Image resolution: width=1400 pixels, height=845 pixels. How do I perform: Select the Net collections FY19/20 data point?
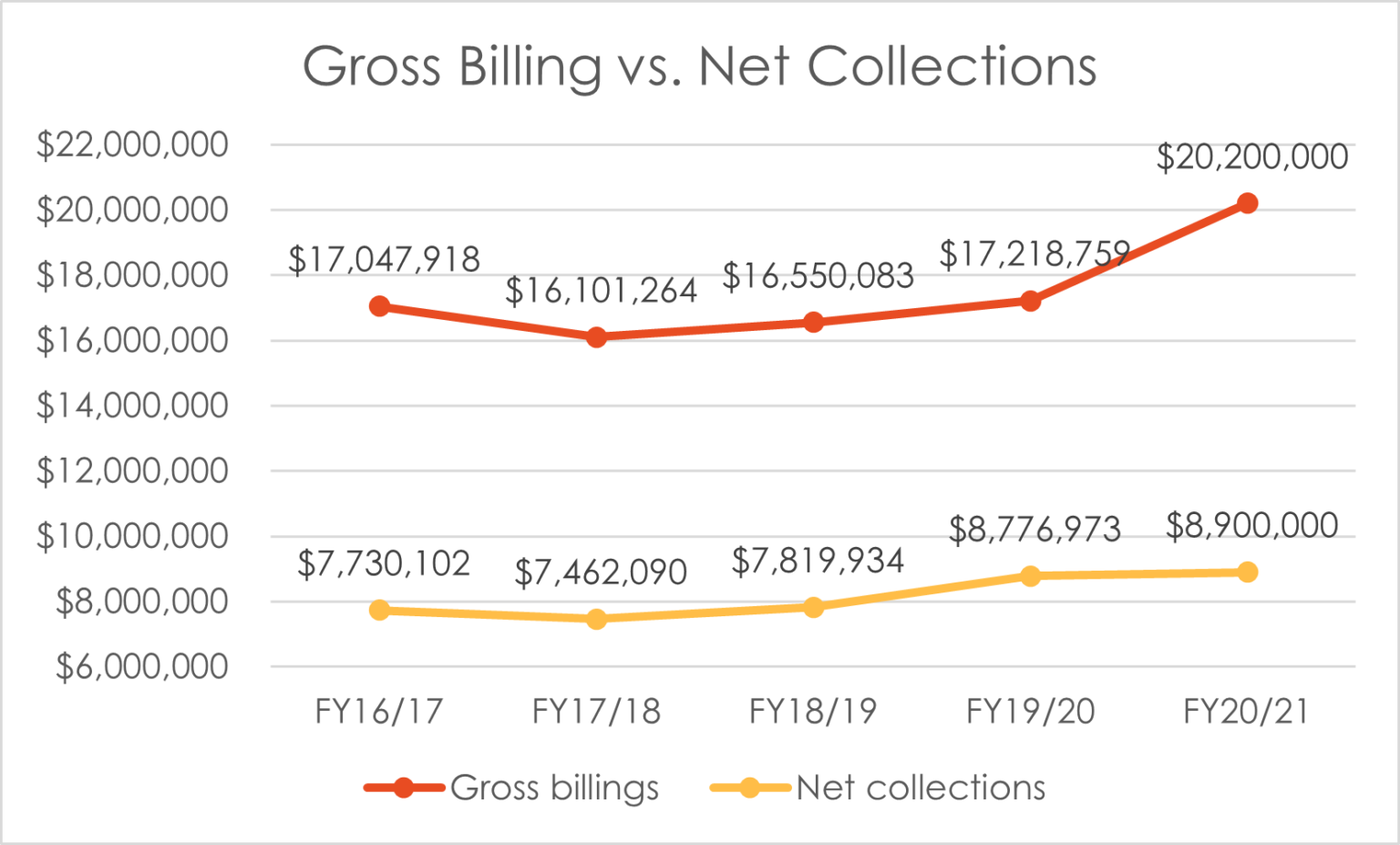point(1030,576)
